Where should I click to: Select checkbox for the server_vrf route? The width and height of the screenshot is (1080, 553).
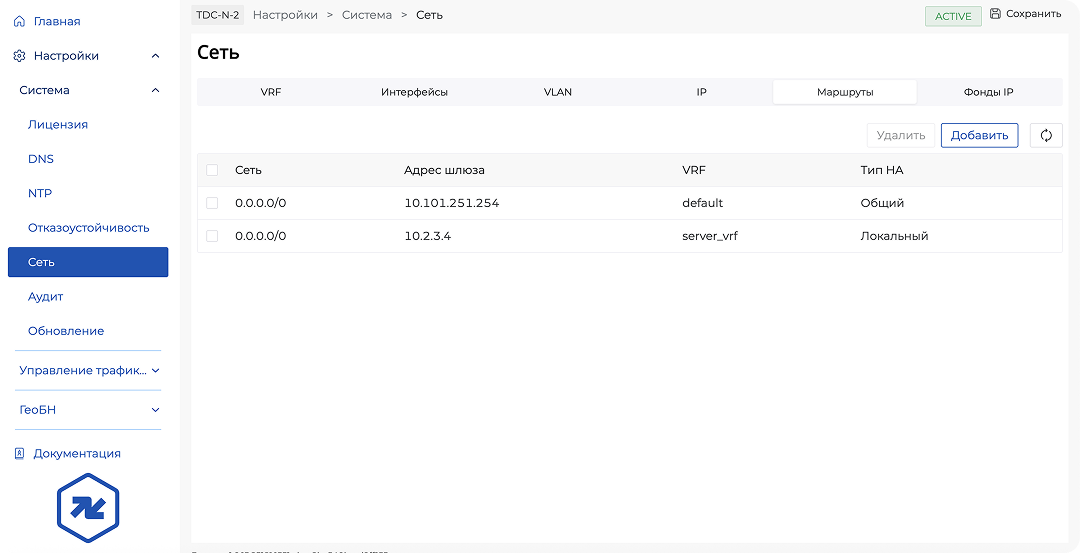pyautogui.click(x=212, y=236)
